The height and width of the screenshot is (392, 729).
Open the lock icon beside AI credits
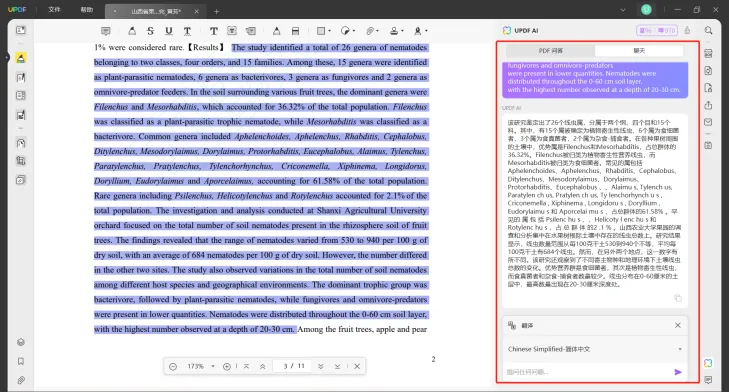click(687, 30)
